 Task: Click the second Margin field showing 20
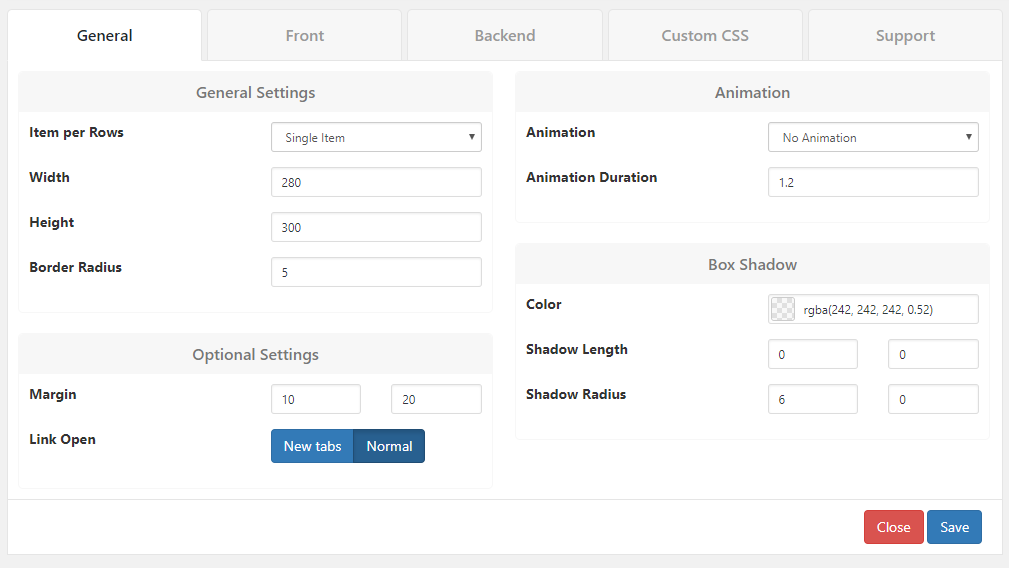pyautogui.click(x=436, y=399)
